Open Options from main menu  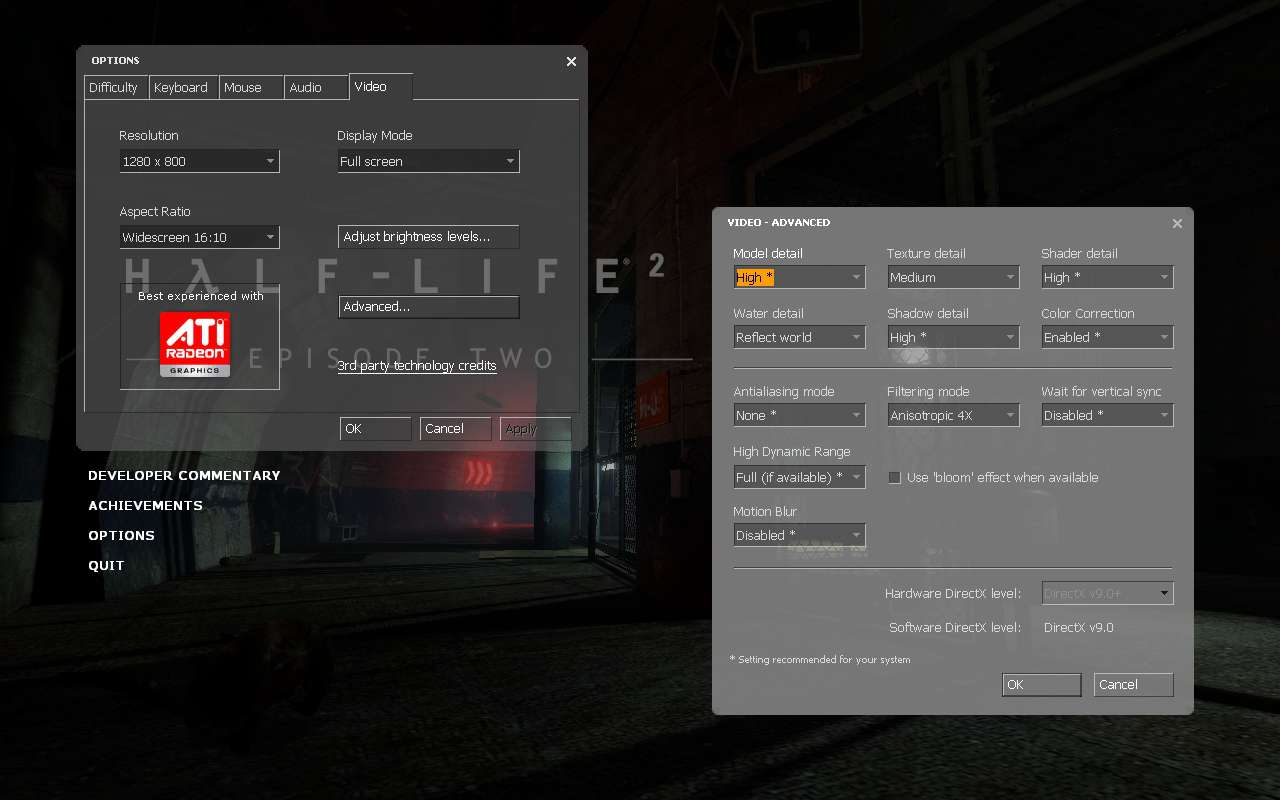(121, 536)
